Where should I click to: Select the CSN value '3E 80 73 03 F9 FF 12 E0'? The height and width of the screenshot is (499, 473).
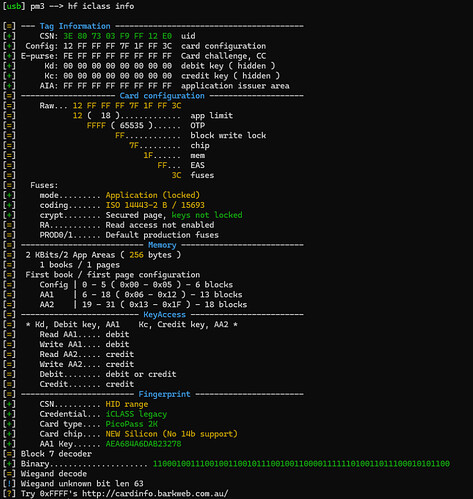tap(118, 36)
